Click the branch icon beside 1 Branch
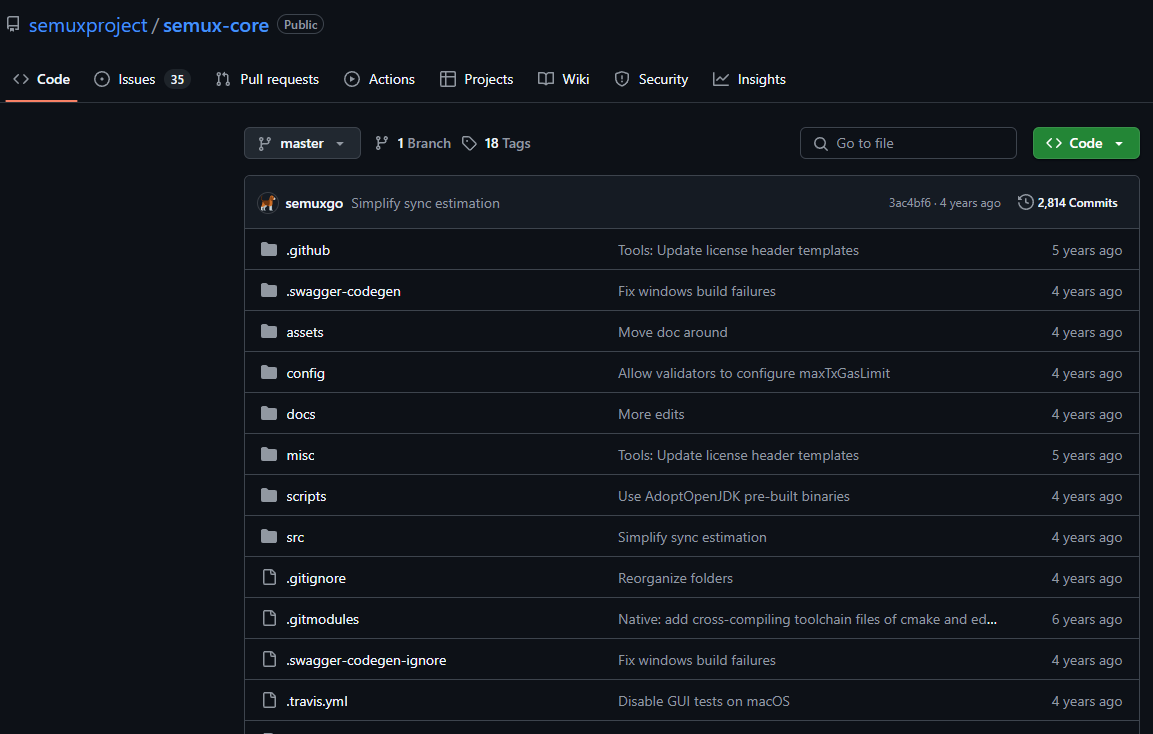 point(382,143)
